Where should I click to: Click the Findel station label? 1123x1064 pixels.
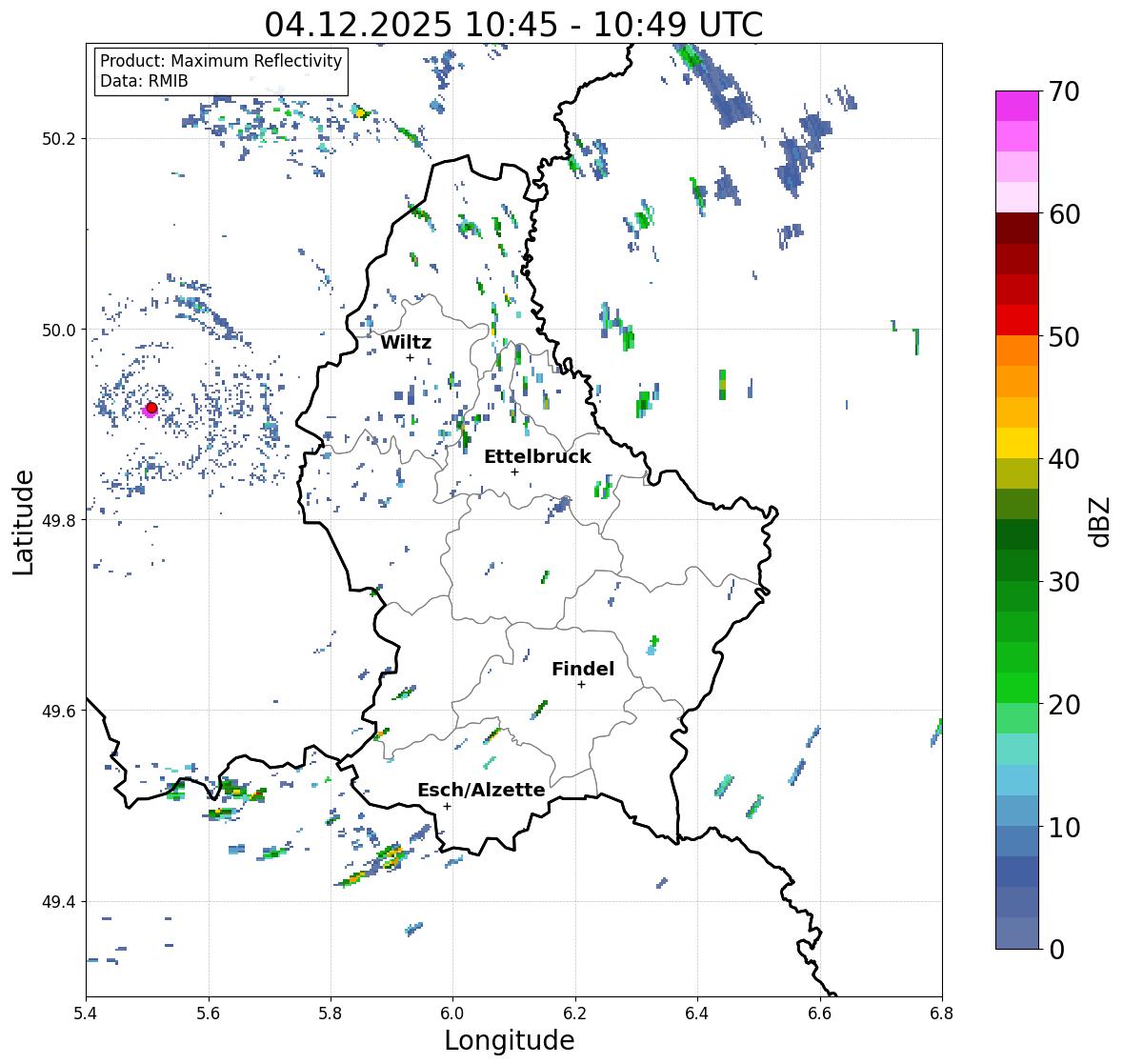point(582,669)
